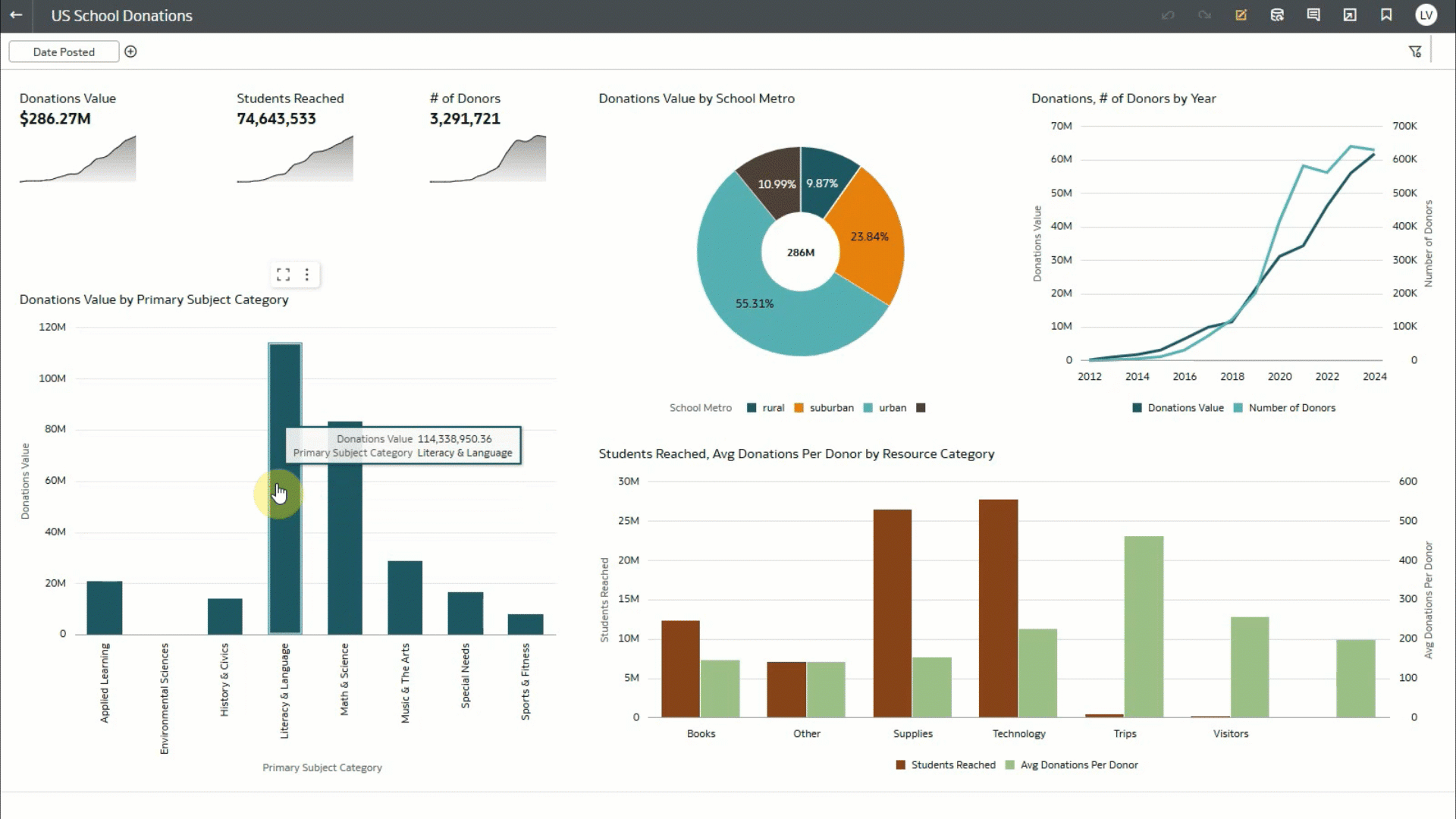Screen dimensions: 1456x819
Task: Refresh data using the database icon
Action: [1278, 15]
